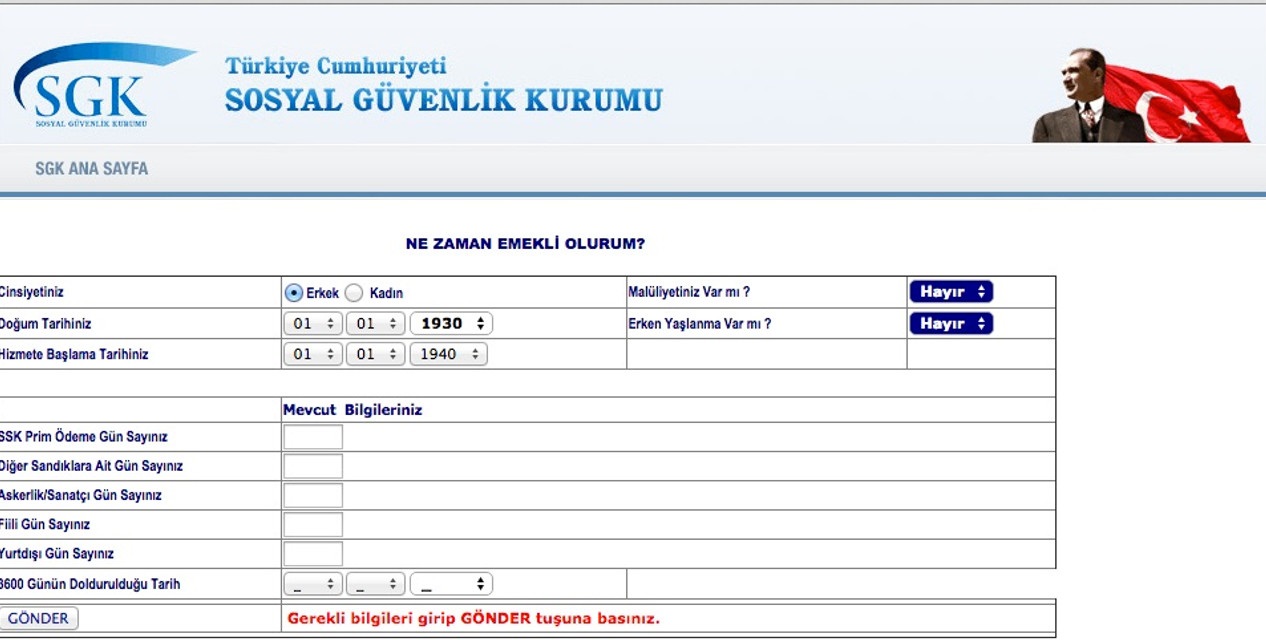Screen dimensions: 1266x640
Task: Click the SSK Prim Ödeme Gün input field
Action: pos(311,436)
